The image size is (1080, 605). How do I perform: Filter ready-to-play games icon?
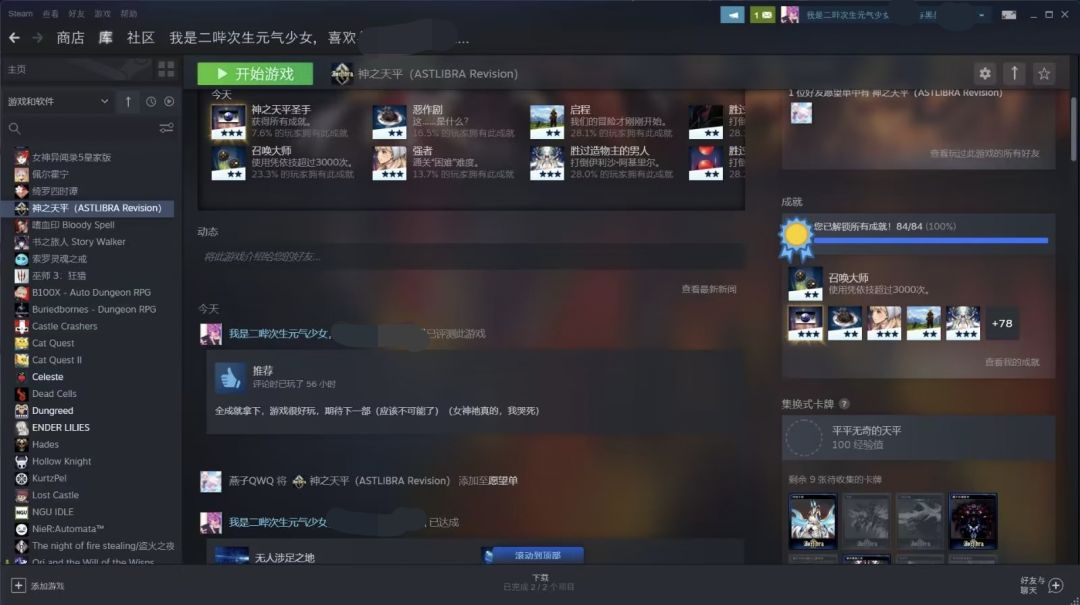[x=169, y=101]
